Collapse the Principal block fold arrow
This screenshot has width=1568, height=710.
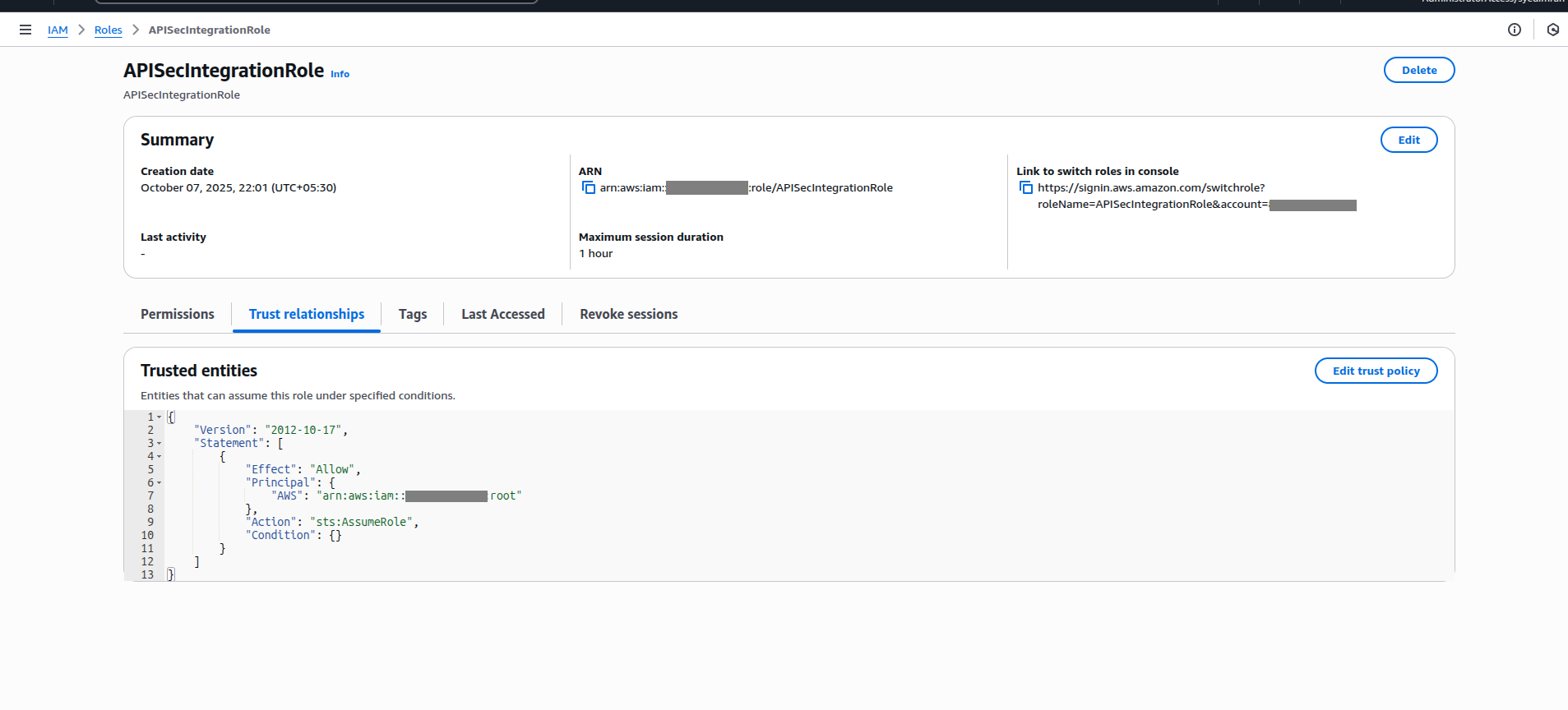160,483
